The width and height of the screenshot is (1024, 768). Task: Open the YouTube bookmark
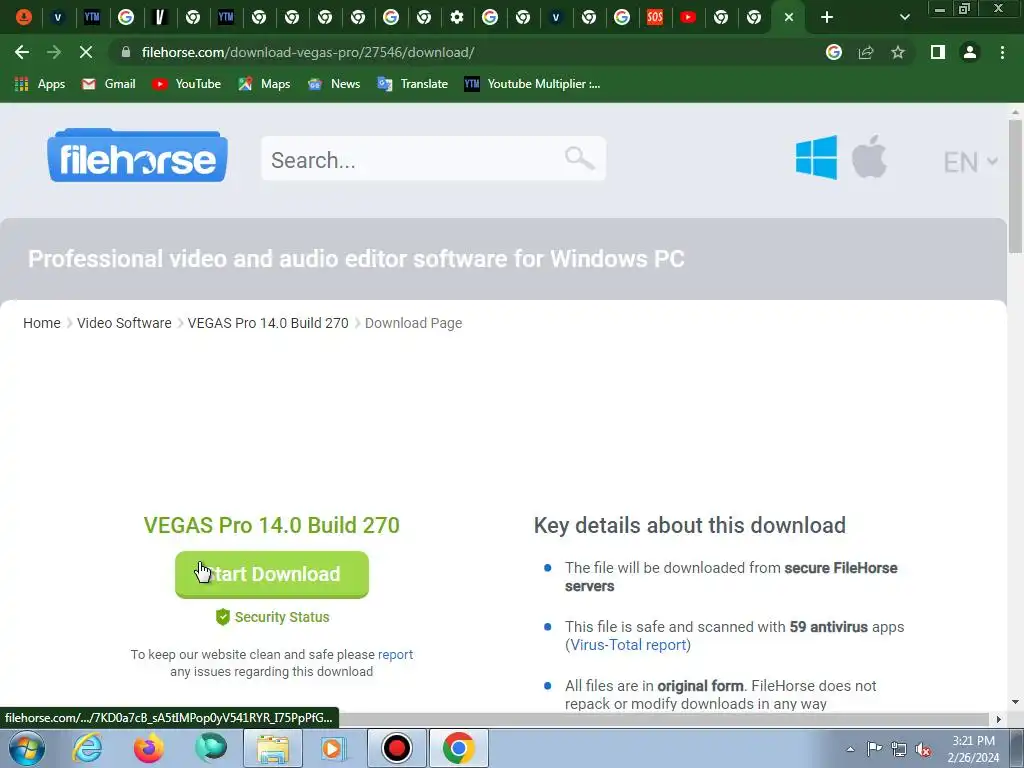click(186, 84)
